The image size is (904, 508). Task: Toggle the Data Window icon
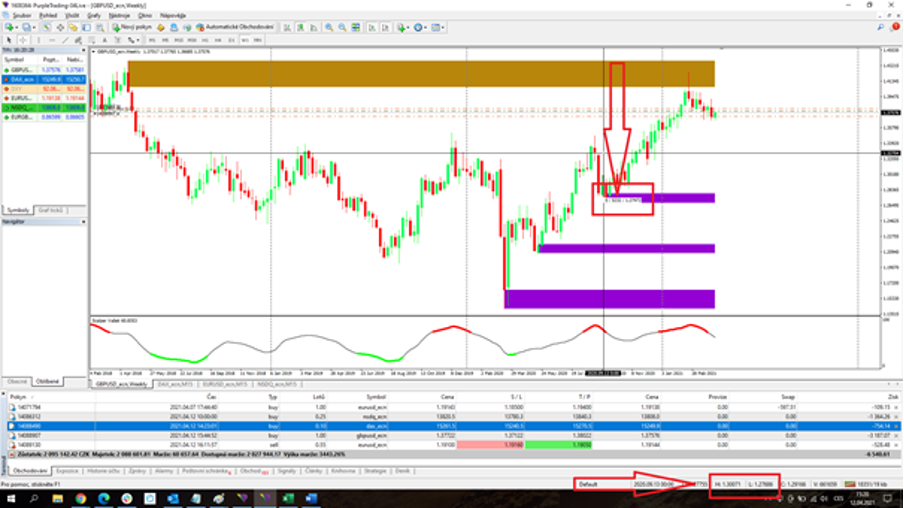(60, 27)
